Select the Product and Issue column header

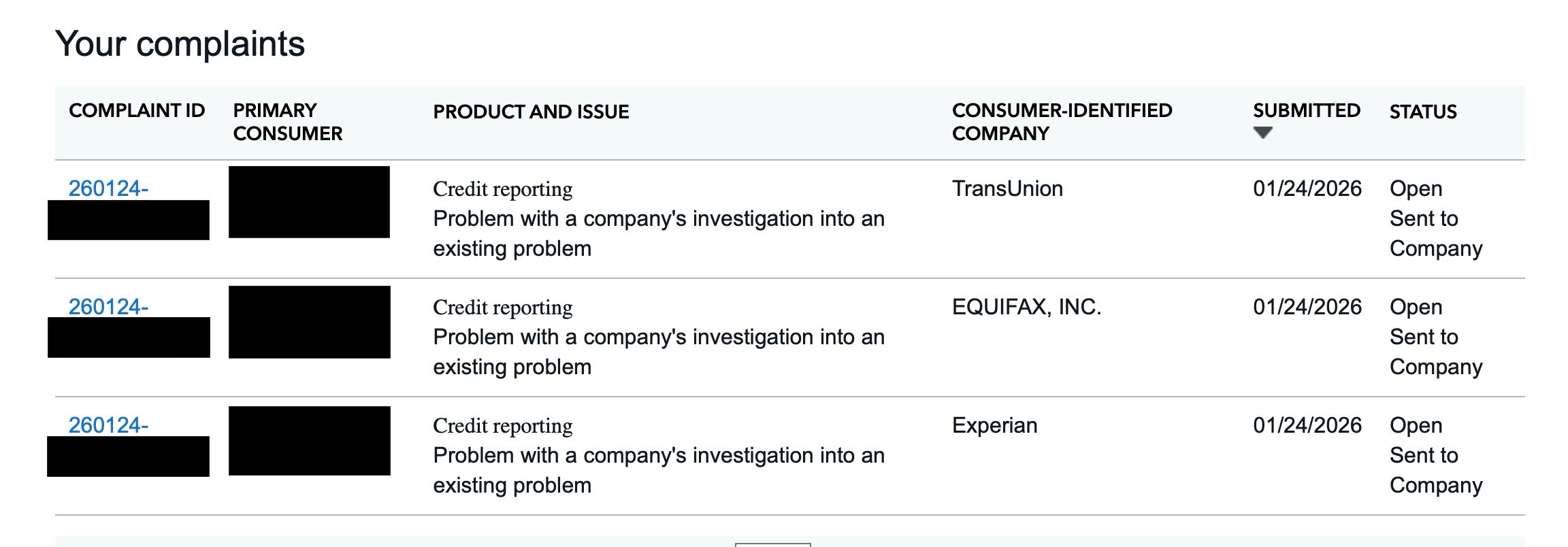click(531, 112)
